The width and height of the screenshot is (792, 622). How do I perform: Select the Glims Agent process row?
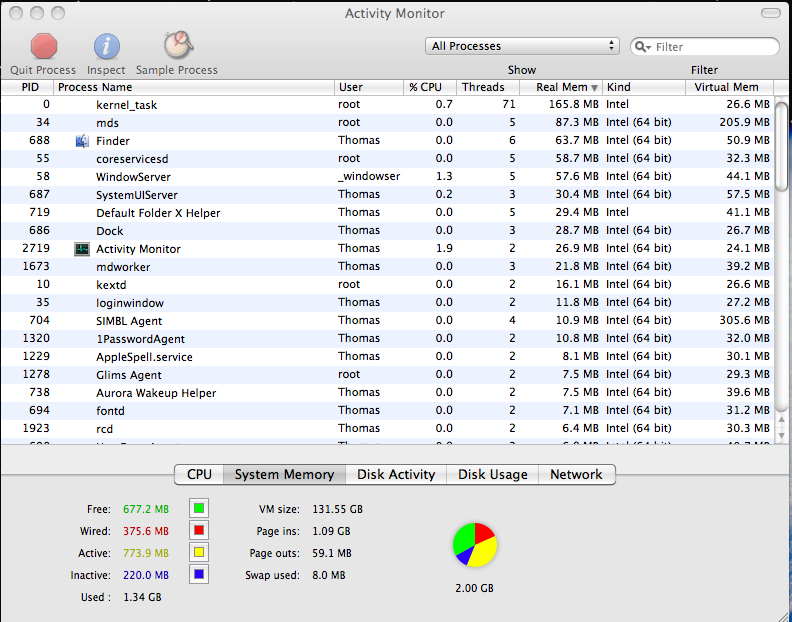(x=387, y=375)
